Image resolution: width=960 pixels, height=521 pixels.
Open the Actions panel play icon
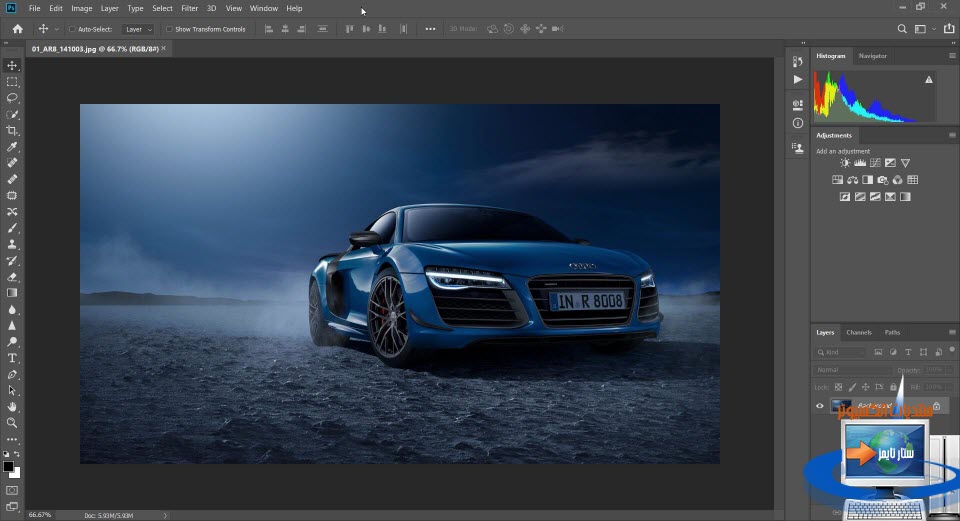(x=797, y=80)
